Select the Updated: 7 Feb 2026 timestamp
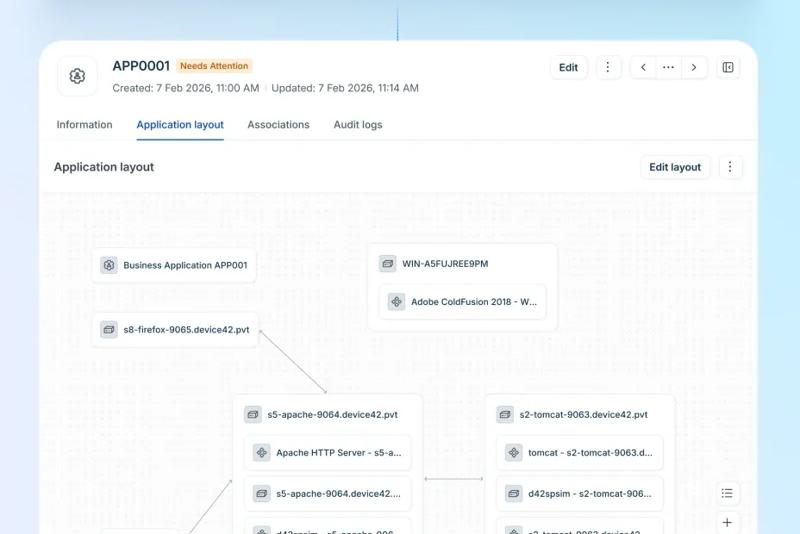Viewport: 800px width, 534px height. [345, 88]
